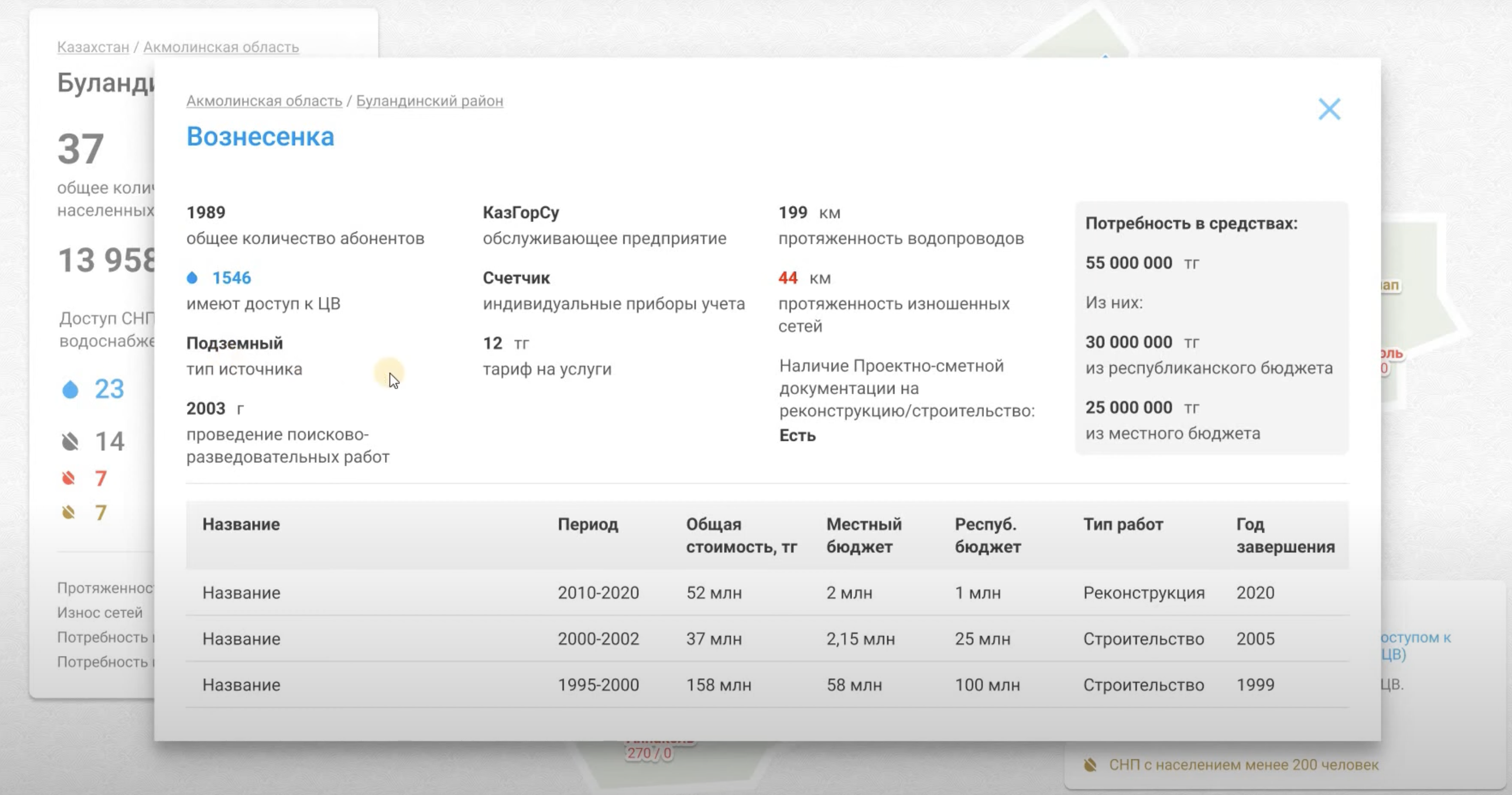Go to Казахстан breadcrumb link
1512x795 pixels.
(93, 47)
